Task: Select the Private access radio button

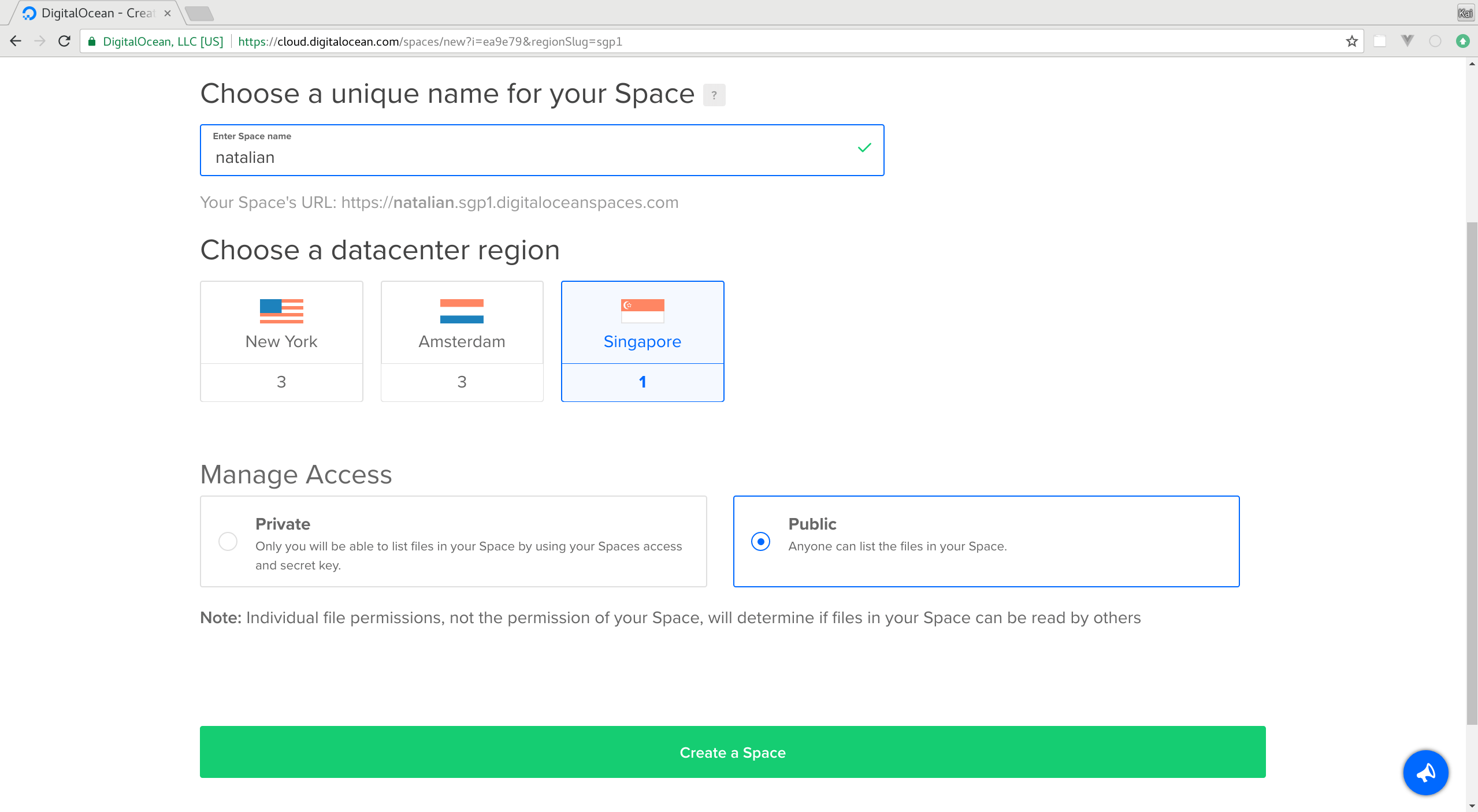Action: point(228,542)
